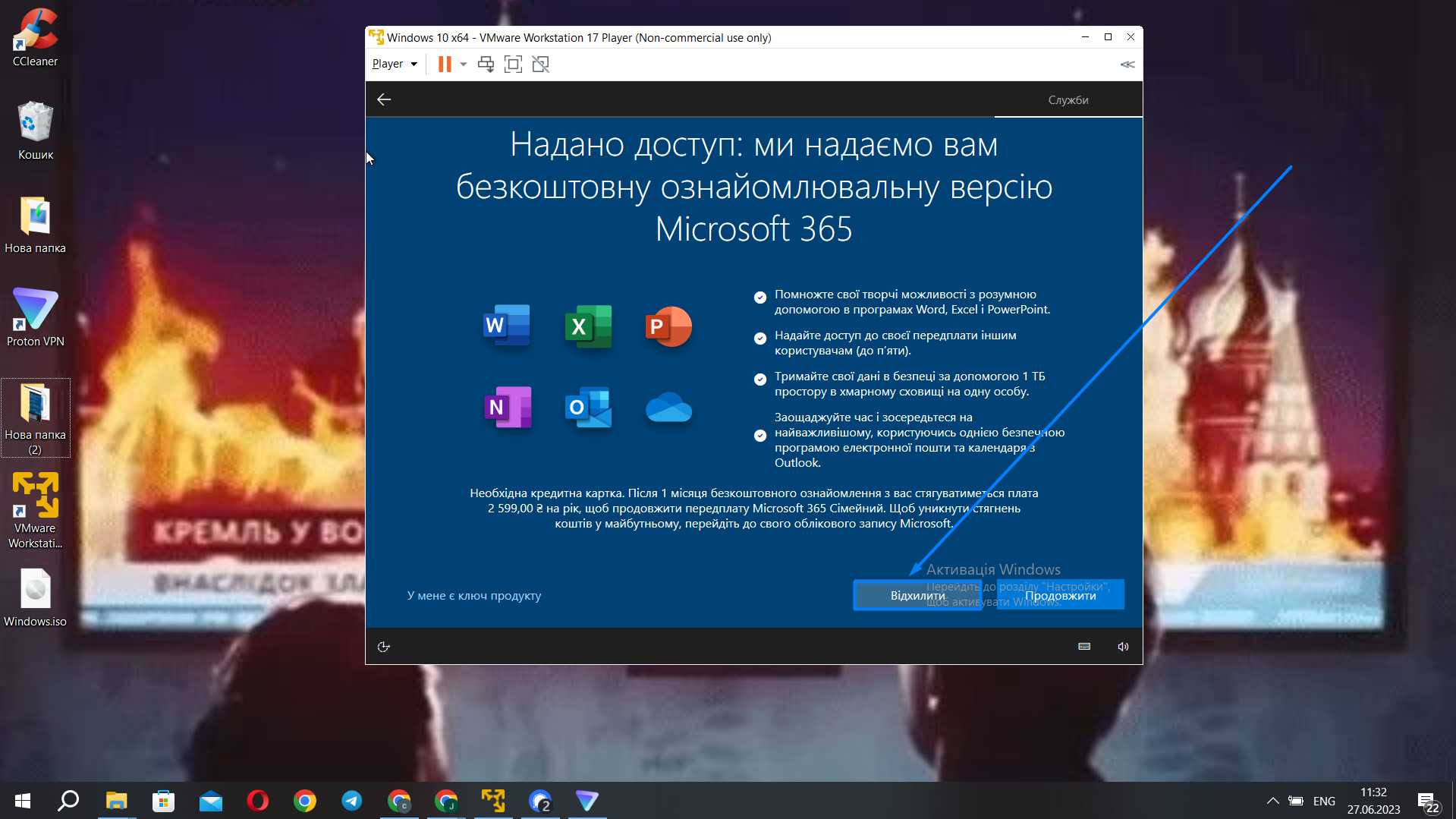1456x819 pixels.
Task: Open taskbar search magnifier
Action: (x=69, y=801)
